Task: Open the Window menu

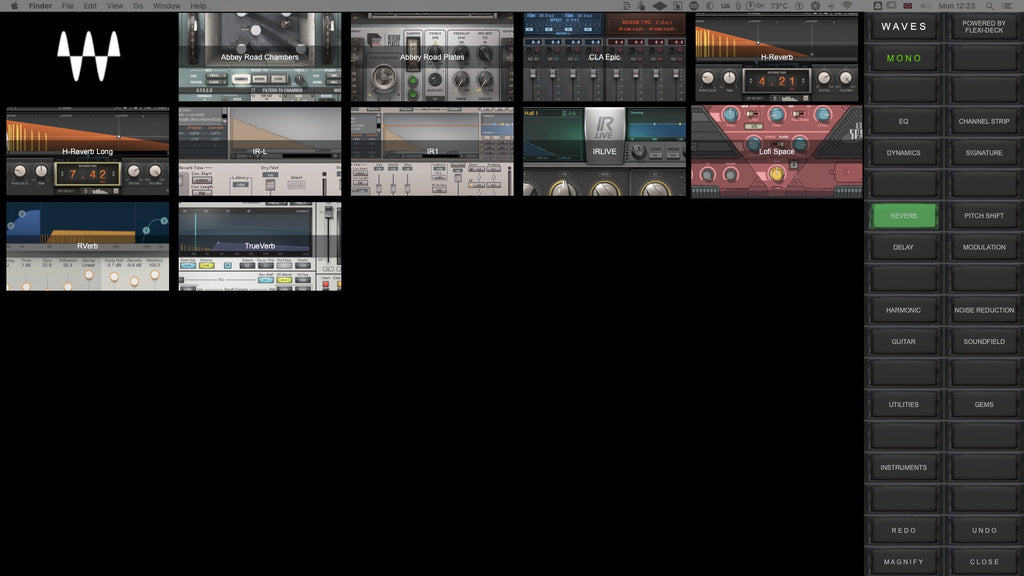Action: click(x=167, y=6)
